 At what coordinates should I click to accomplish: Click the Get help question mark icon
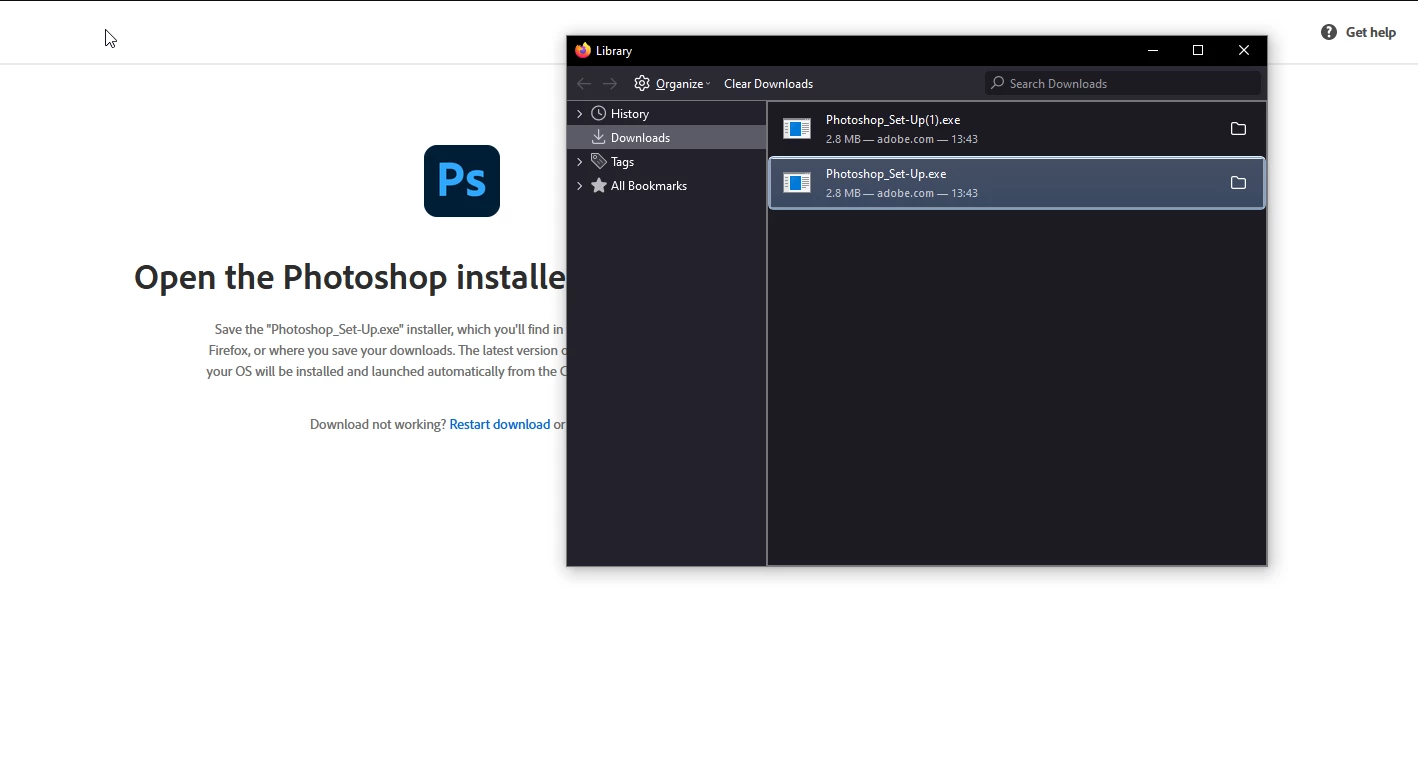coord(1329,32)
